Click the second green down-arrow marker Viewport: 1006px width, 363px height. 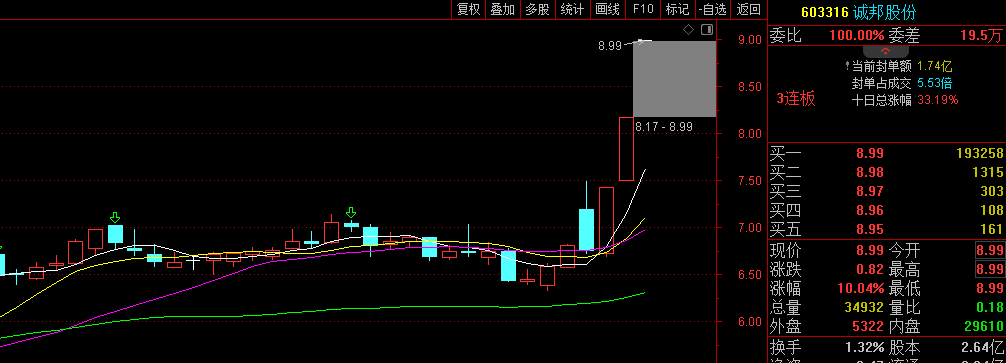351,212
